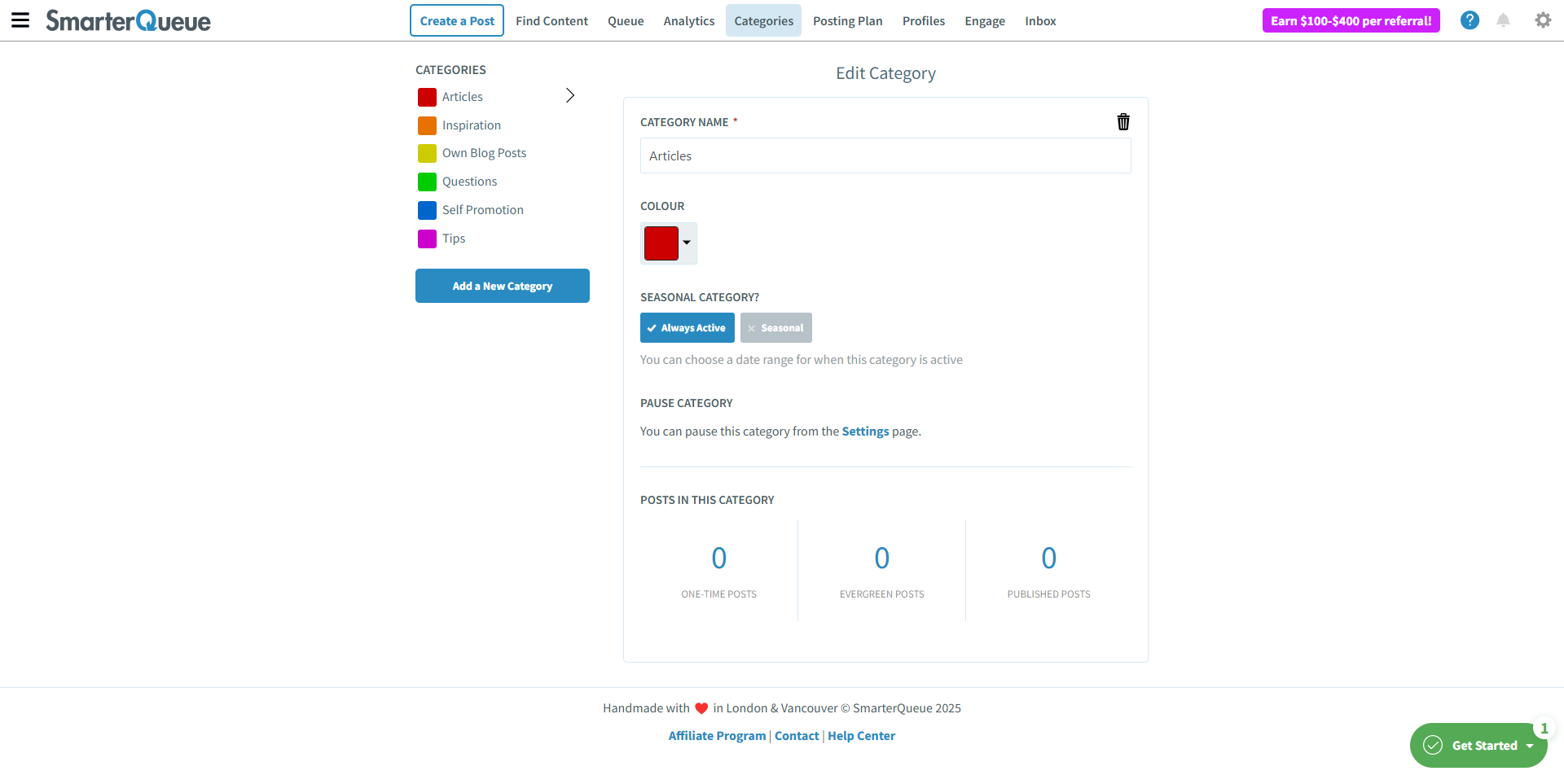Click the Create a Post button

(457, 21)
